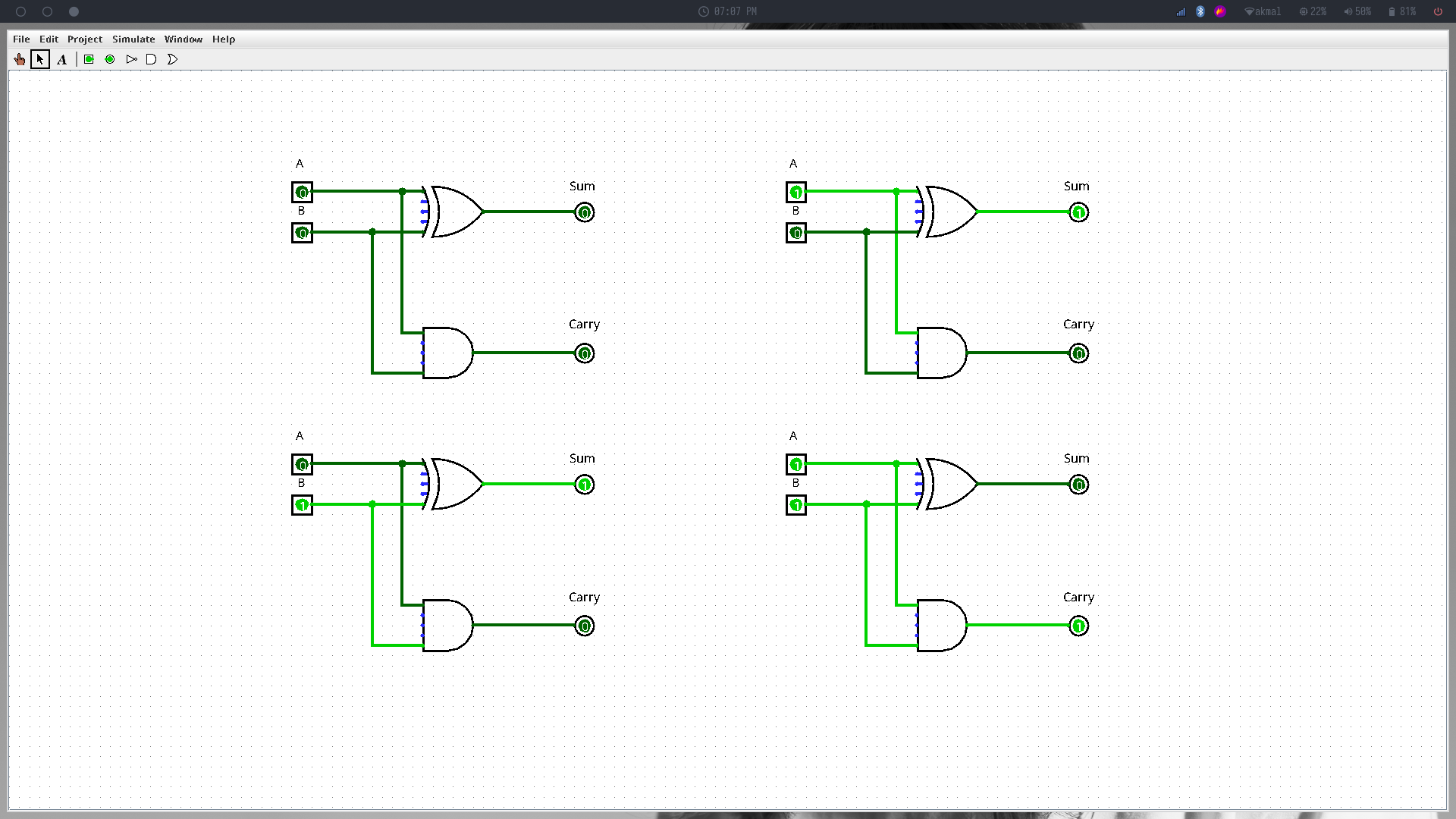Image resolution: width=1456 pixels, height=819 pixels.
Task: Pick the input pin tool
Action: coord(89,59)
